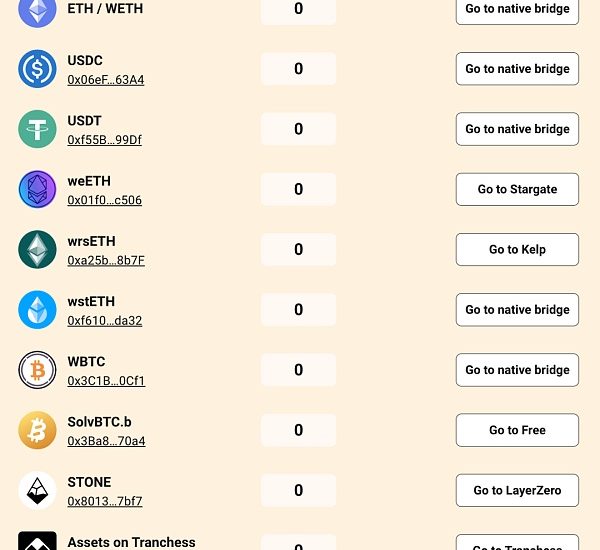Go to native bridge for USDC
This screenshot has height=550, width=600.
click(x=517, y=69)
